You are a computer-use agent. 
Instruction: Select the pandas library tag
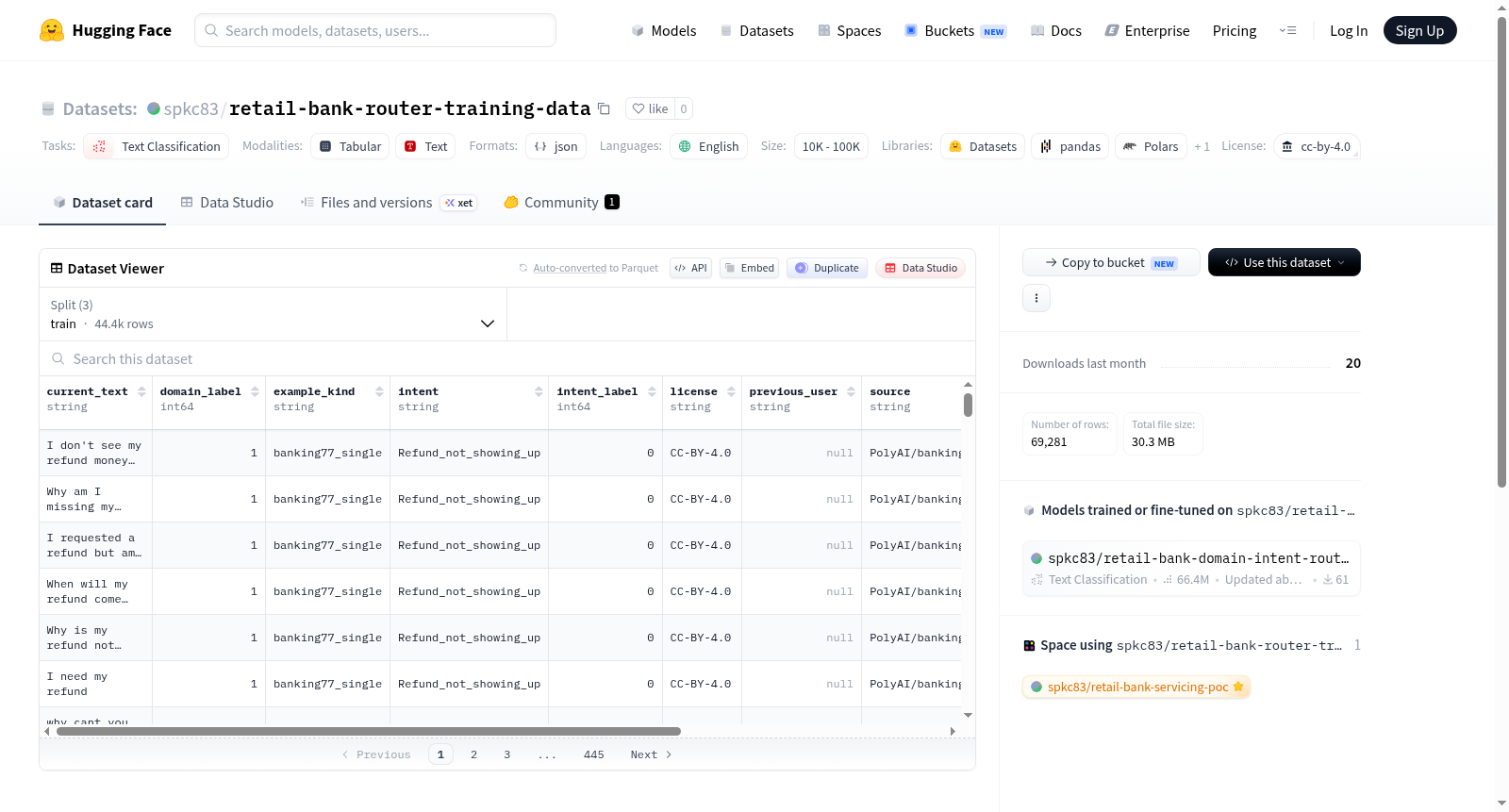pos(1070,146)
